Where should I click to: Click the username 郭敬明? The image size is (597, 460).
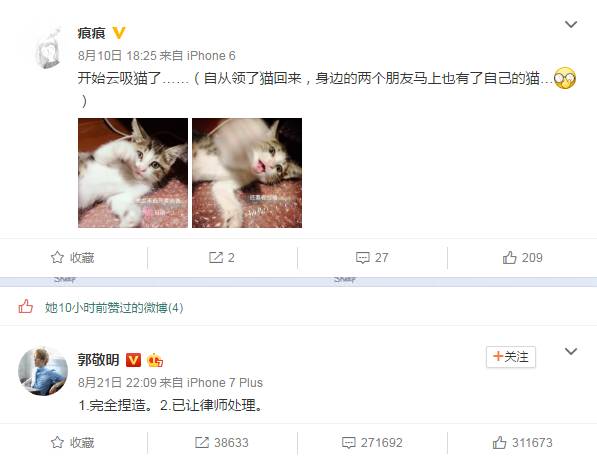click(99, 359)
